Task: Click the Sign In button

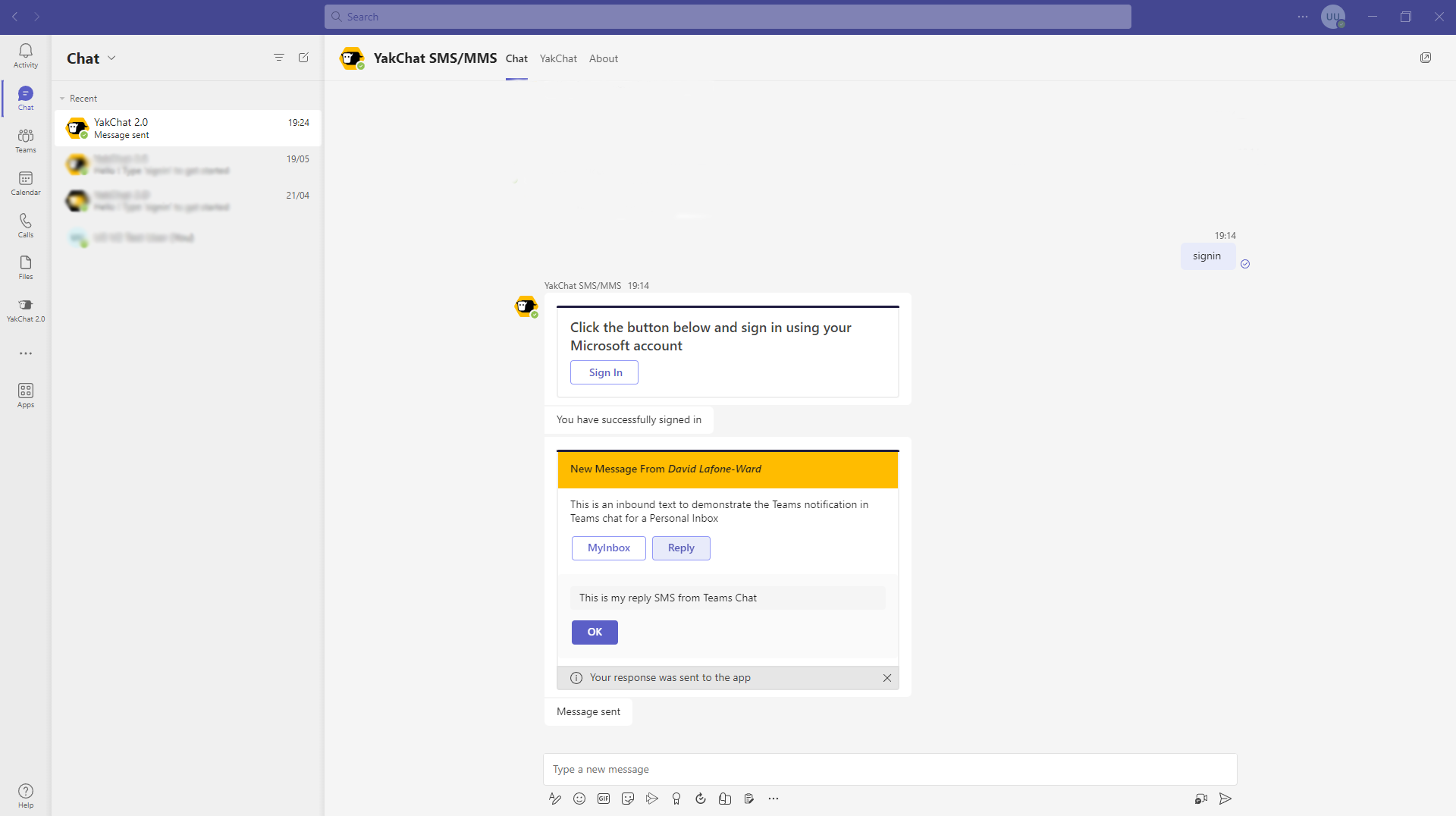Action: click(604, 372)
